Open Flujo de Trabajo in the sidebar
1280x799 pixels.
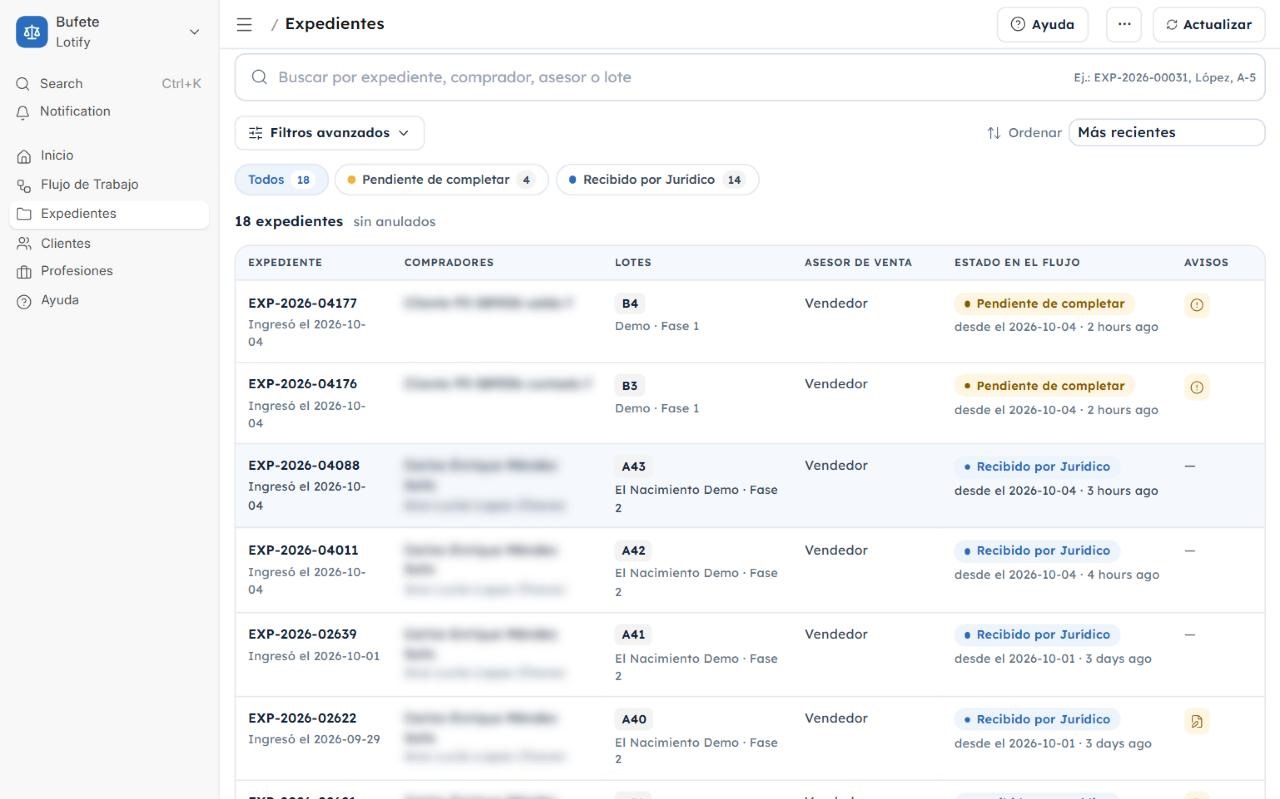[x=109, y=185]
